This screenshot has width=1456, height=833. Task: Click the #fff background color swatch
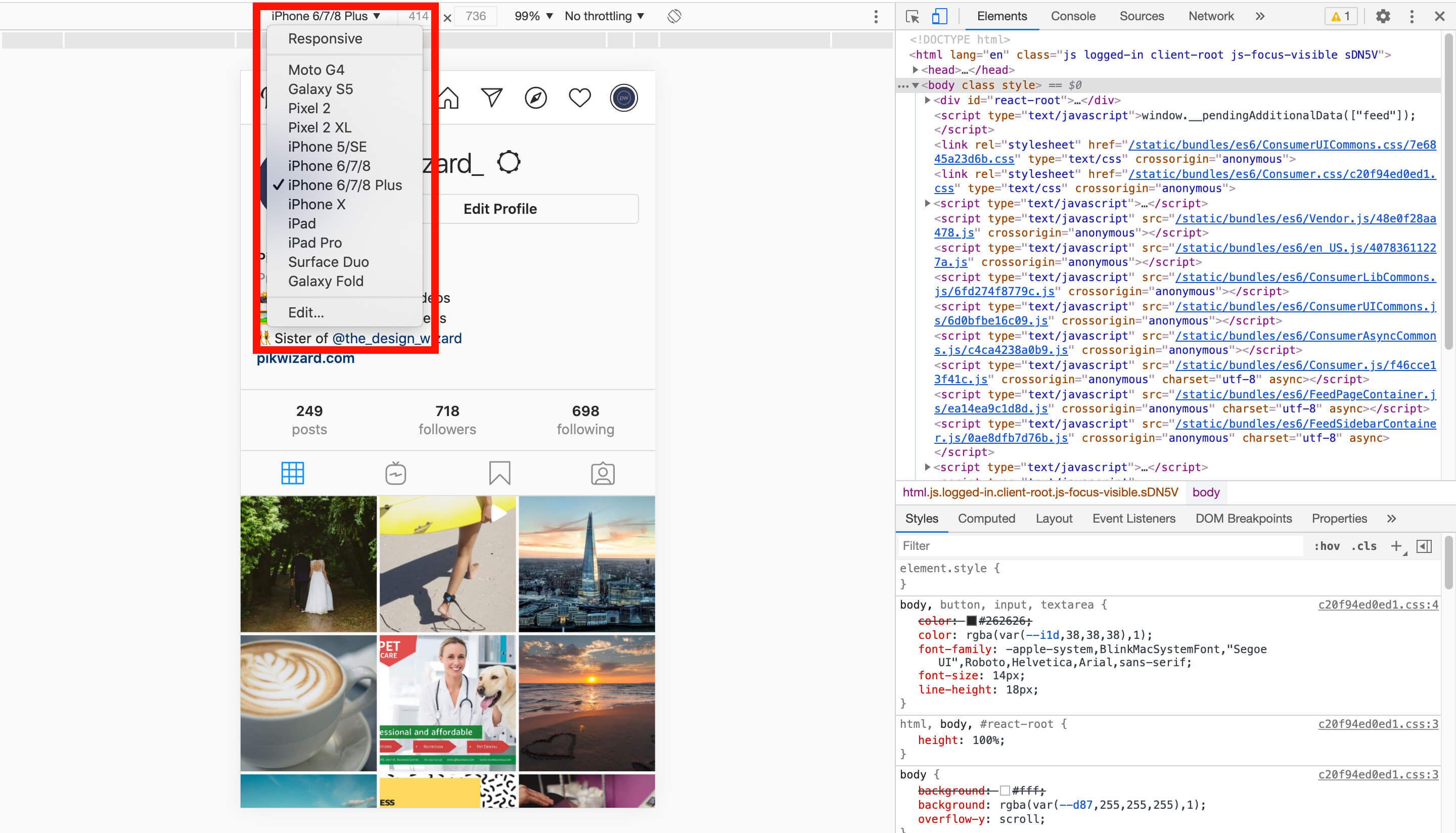1005,791
